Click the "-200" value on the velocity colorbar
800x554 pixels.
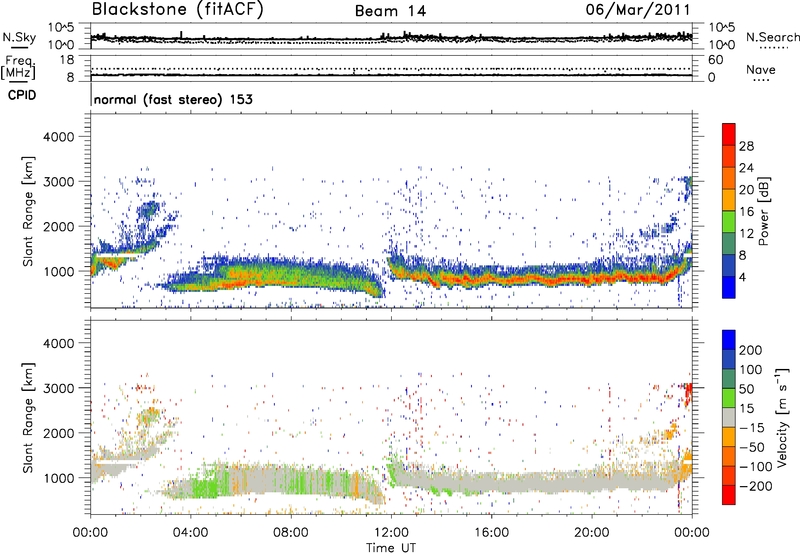756,486
